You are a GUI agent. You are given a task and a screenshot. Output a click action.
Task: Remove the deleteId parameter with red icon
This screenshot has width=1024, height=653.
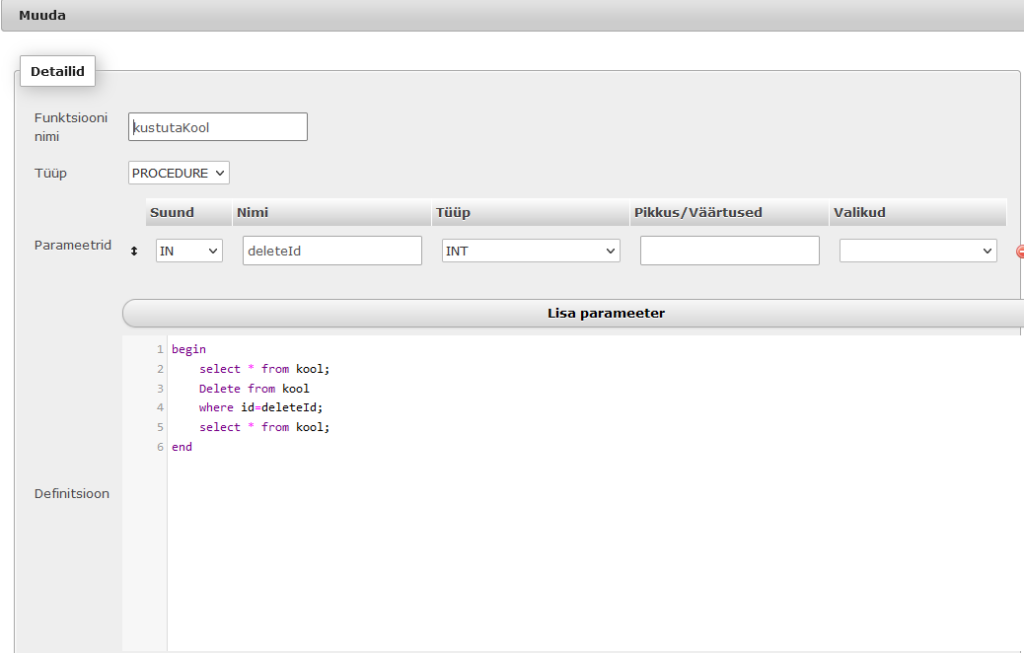pyautogui.click(x=1020, y=251)
